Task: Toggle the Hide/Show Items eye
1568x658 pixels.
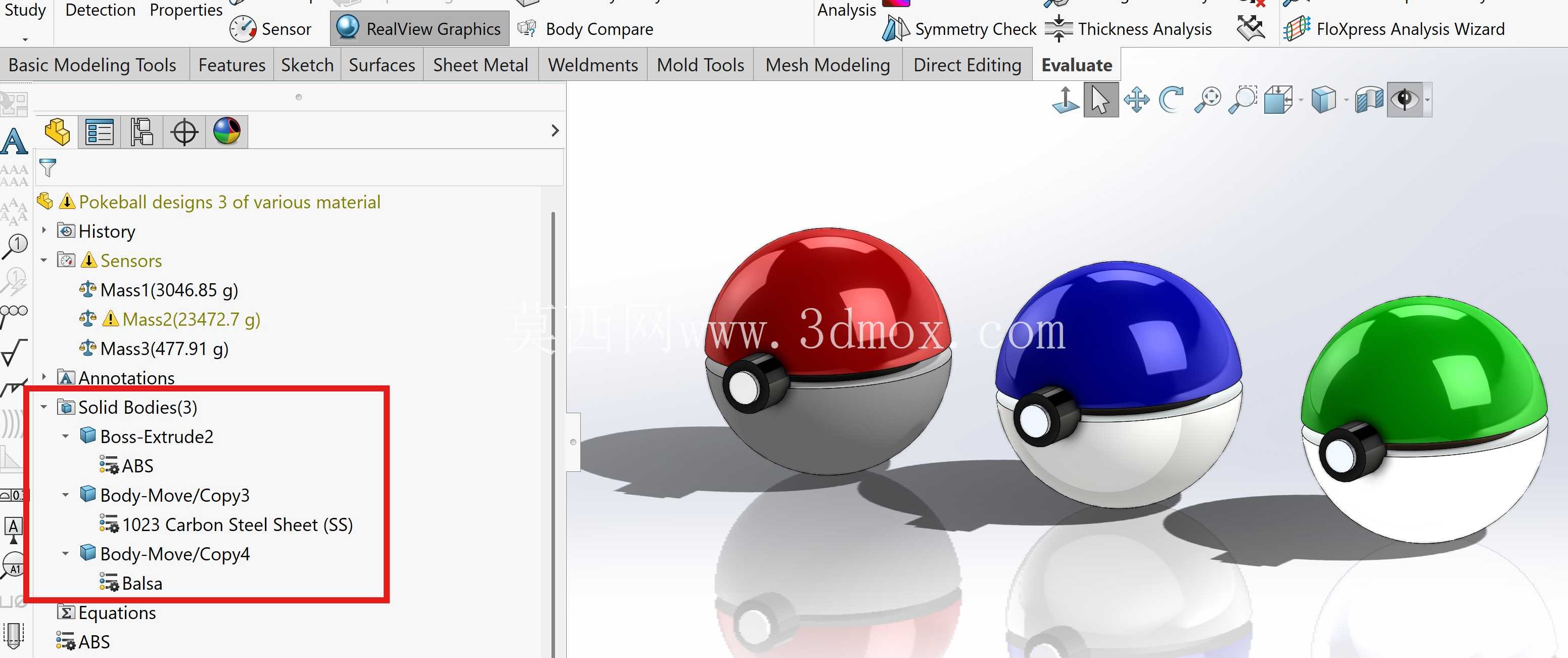Action: pos(1405,99)
